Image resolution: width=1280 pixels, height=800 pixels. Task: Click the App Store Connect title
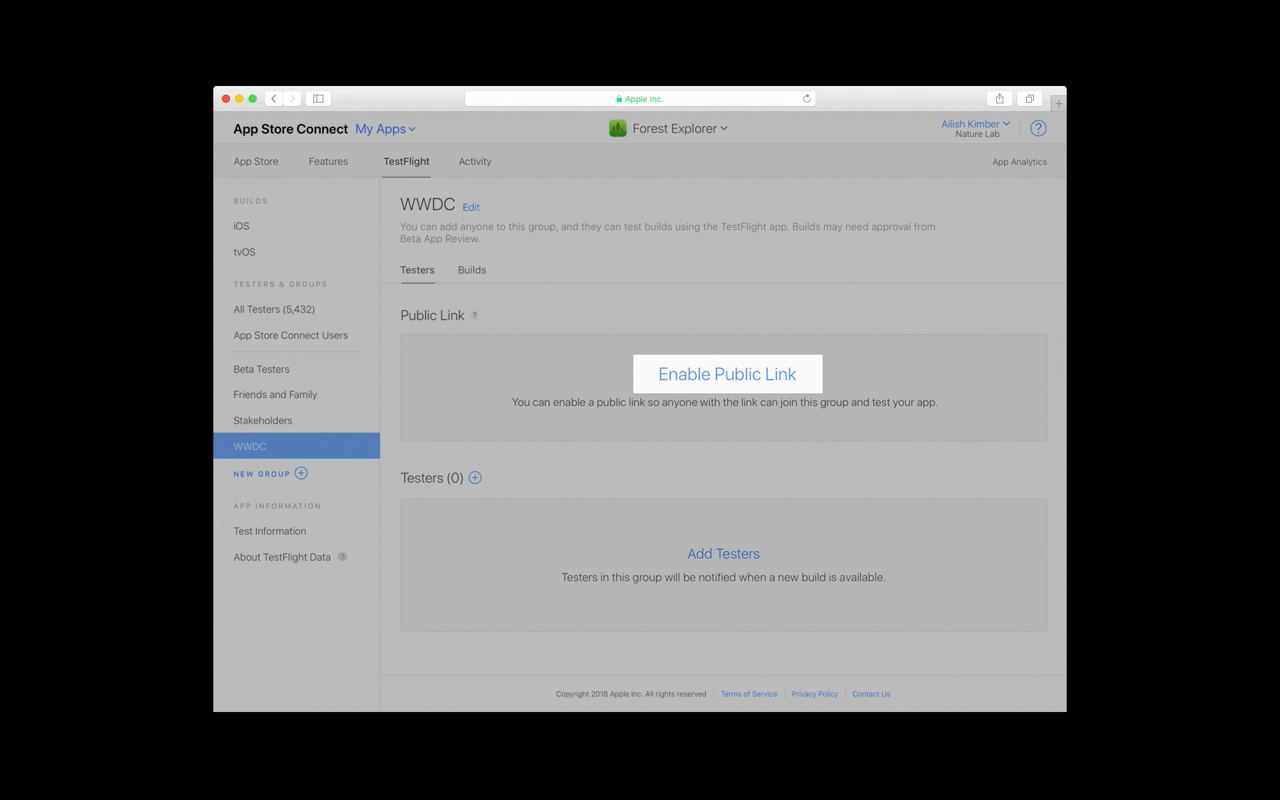point(291,129)
